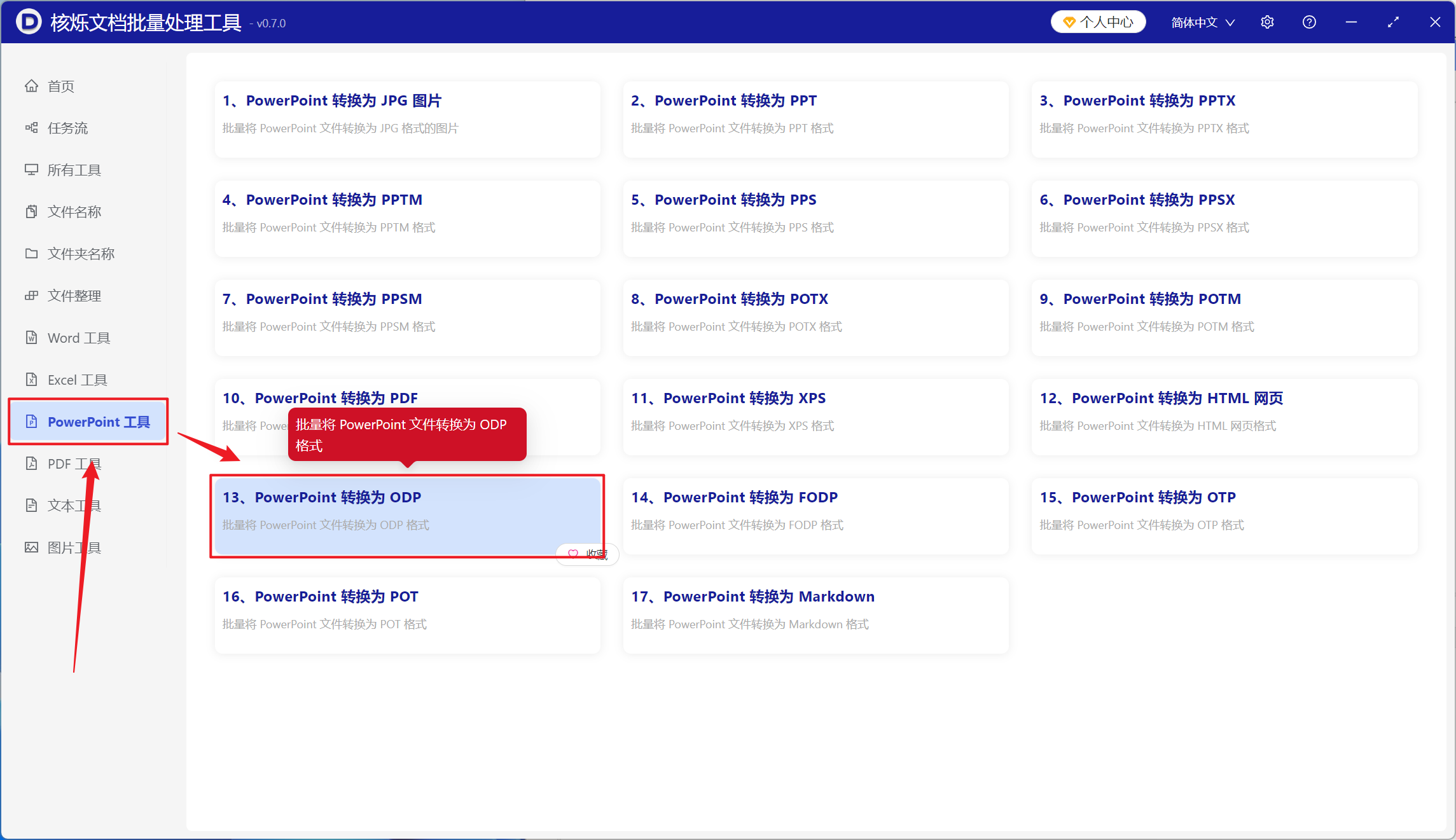Click the heart favorite icon on ODP card
Screen dimensions: 1456x840
pos(573,554)
